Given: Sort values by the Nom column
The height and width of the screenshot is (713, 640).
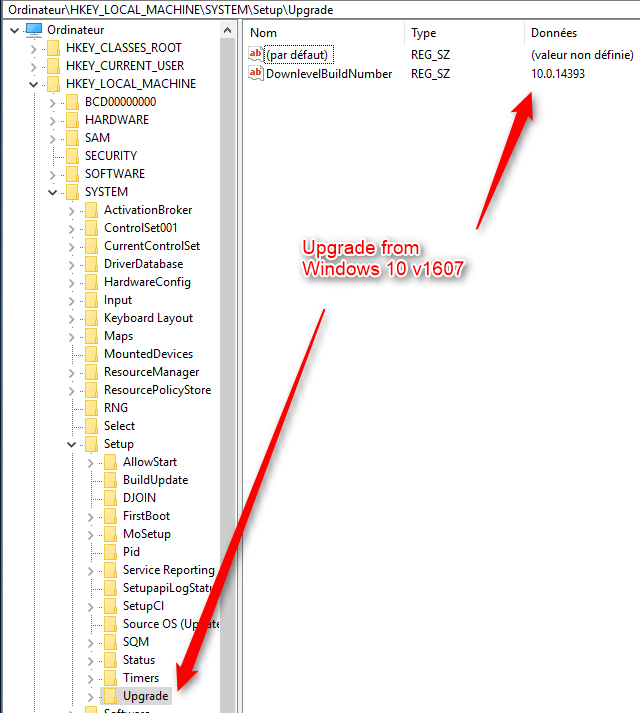Looking at the screenshot, I should [325, 33].
